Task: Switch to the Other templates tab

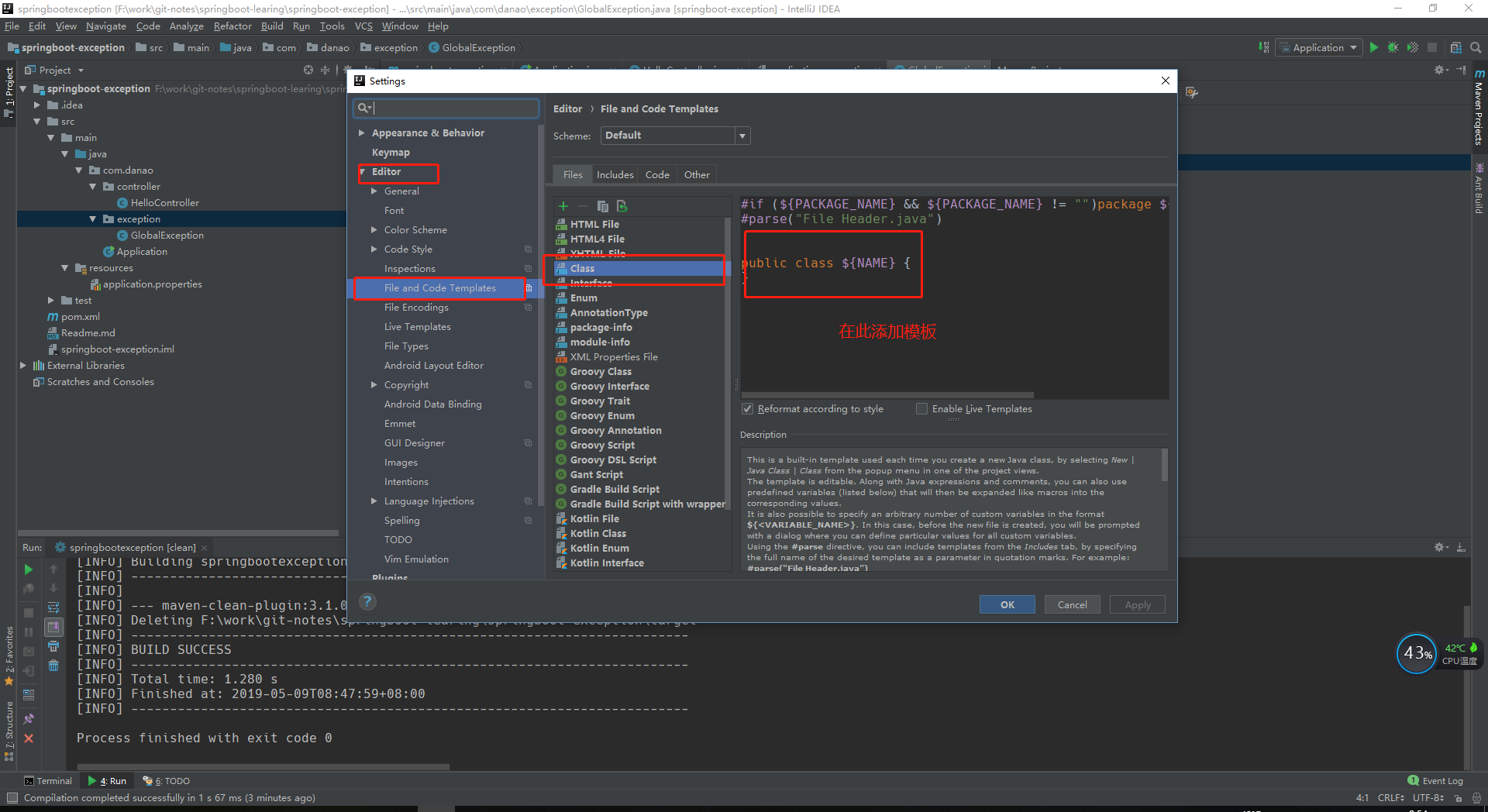Action: [x=697, y=175]
